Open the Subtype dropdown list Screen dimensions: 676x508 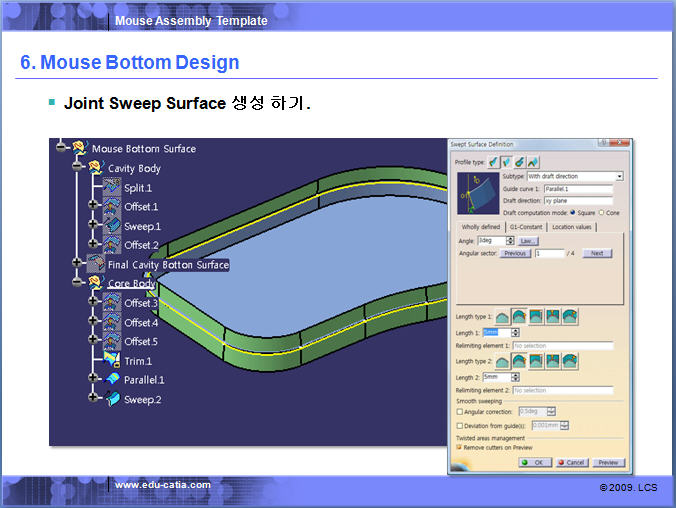(619, 176)
